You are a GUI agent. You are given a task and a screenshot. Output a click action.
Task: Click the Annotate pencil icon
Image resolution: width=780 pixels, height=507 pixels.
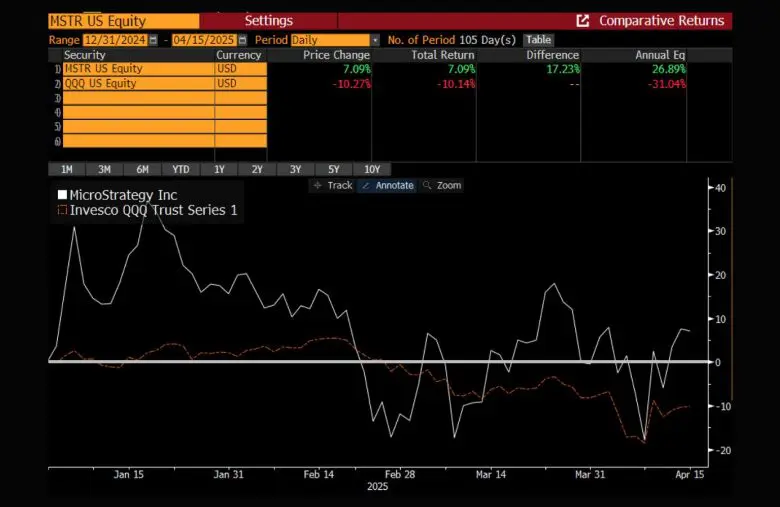click(366, 186)
